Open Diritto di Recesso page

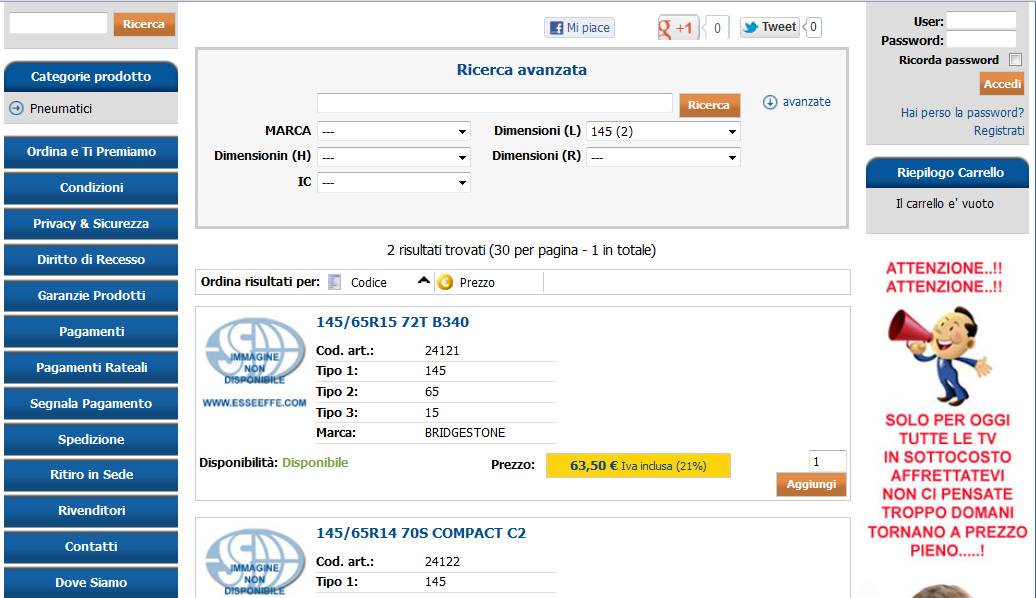(91, 260)
